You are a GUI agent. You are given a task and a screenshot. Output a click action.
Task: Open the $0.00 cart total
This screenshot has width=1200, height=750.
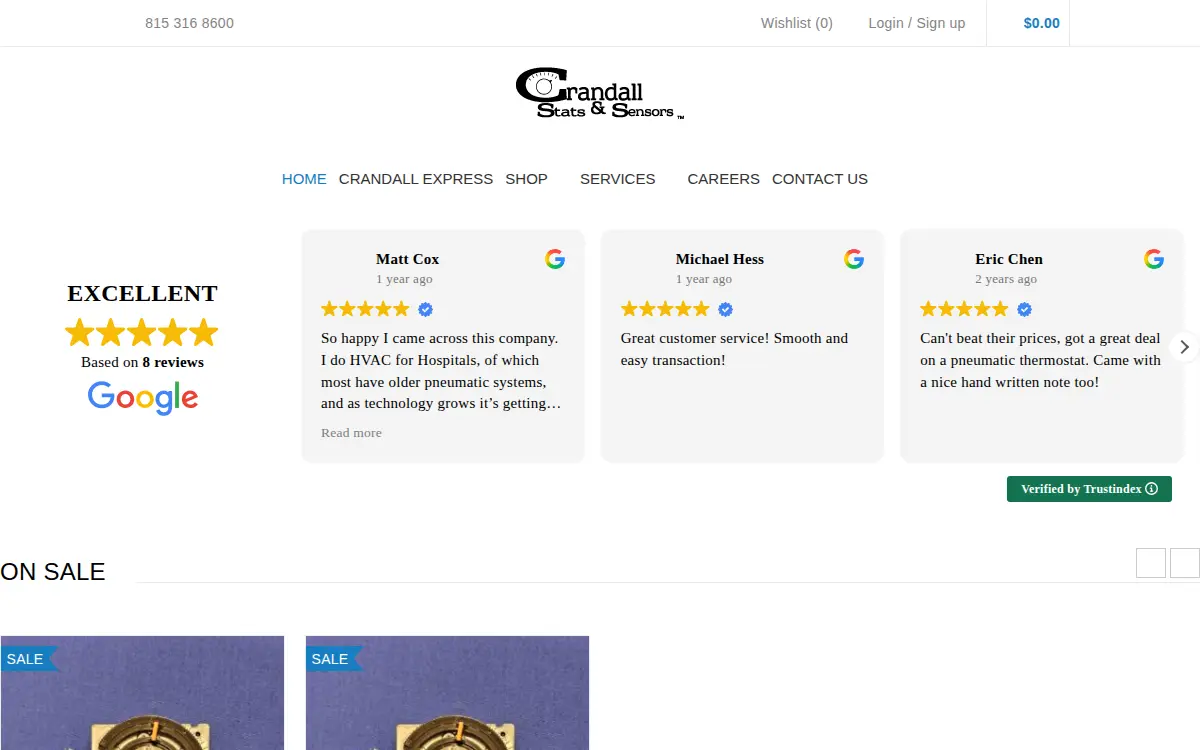click(1042, 23)
